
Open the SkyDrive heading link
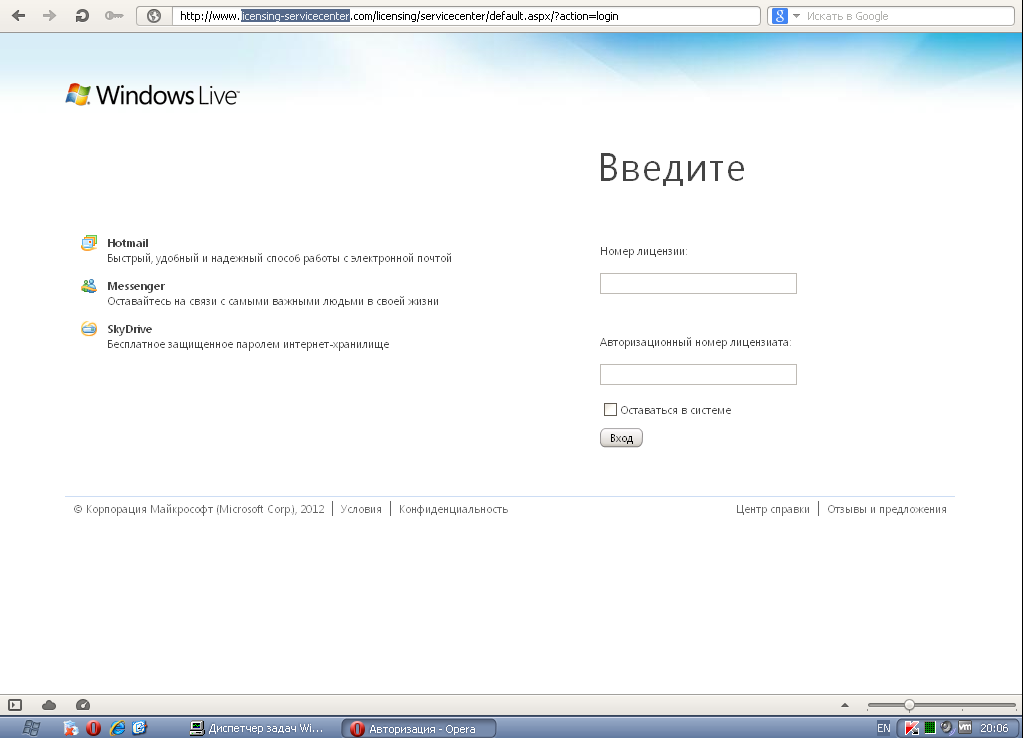coord(129,329)
